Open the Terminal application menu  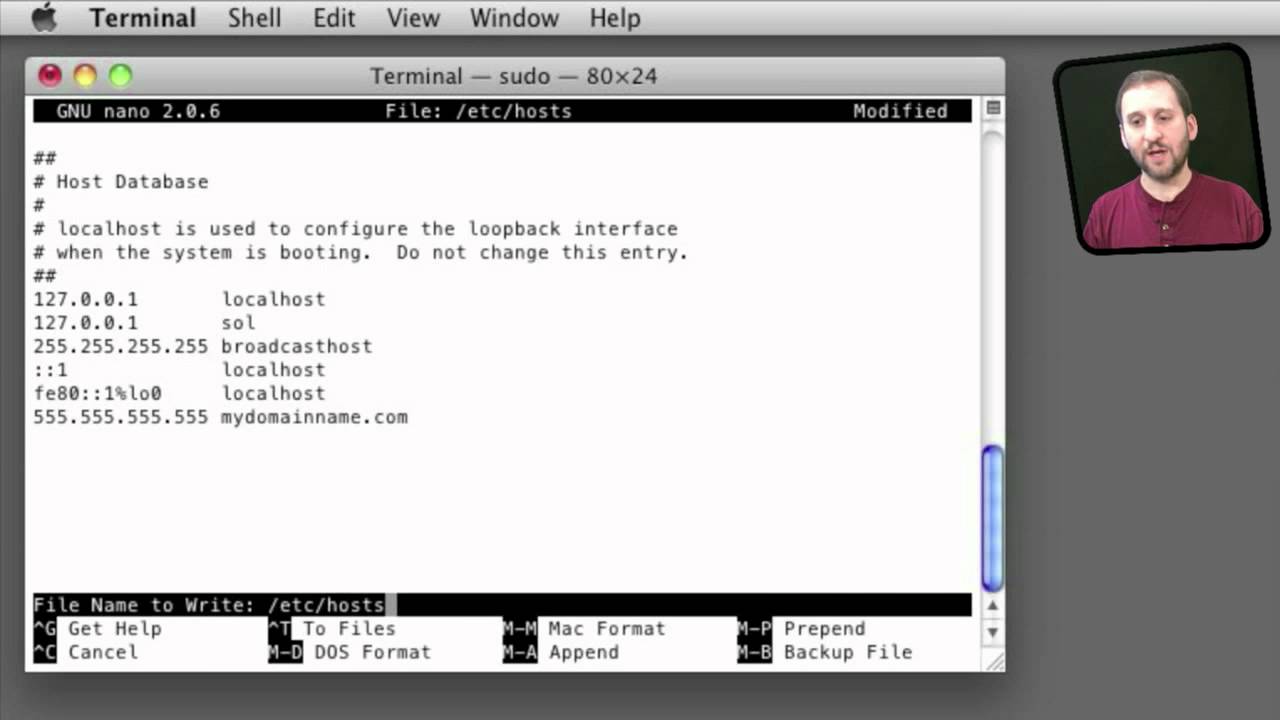tap(142, 18)
